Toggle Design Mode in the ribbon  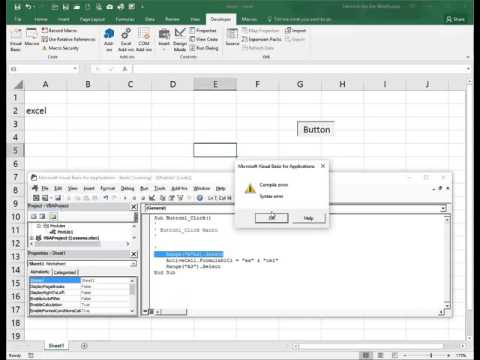click(x=180, y=40)
